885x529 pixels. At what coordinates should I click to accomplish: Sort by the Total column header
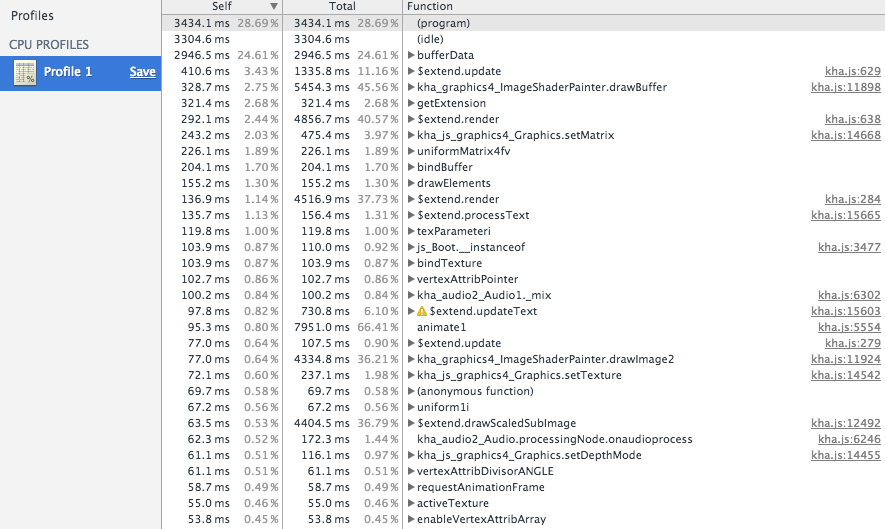point(342,6)
